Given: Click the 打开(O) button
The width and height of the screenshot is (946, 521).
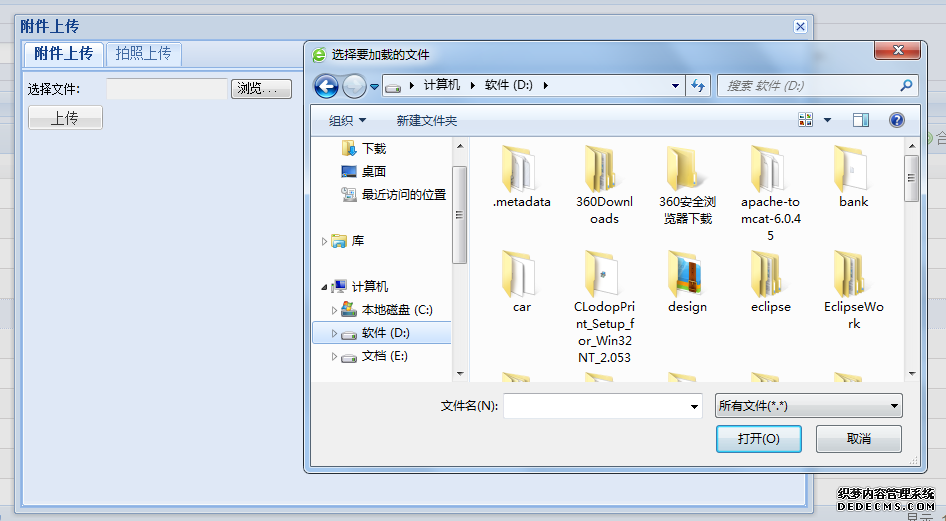Looking at the screenshot, I should point(758,438).
